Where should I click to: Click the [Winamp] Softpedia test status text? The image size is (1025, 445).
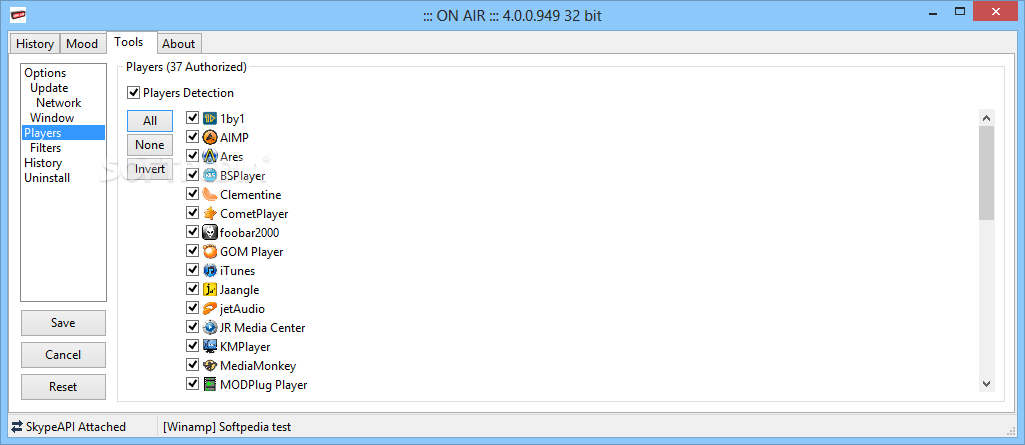coord(227,427)
